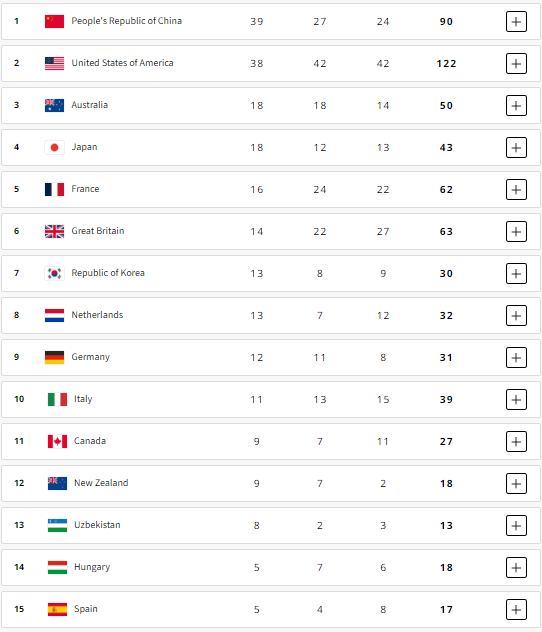Select the Canada maple leaf flag
This screenshot has height=632, width=542.
point(57,441)
